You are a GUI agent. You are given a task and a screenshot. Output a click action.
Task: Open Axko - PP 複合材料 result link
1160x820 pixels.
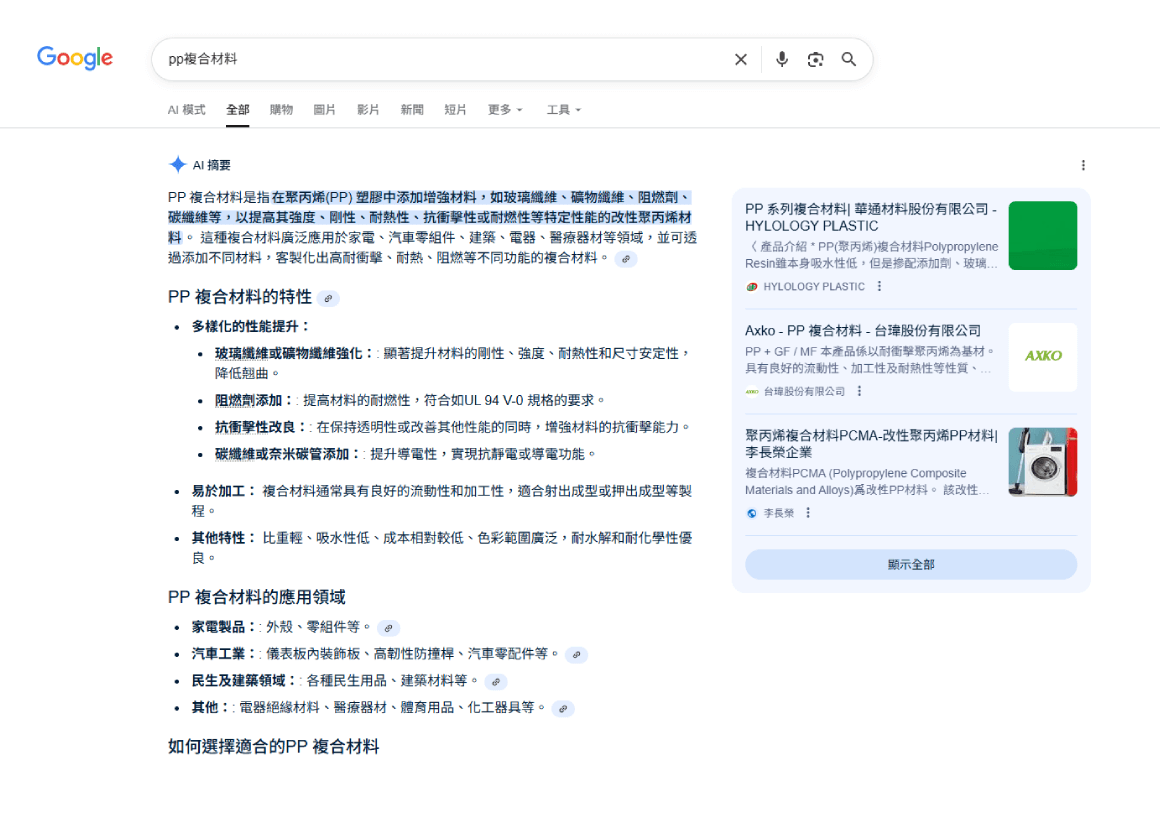coord(863,331)
